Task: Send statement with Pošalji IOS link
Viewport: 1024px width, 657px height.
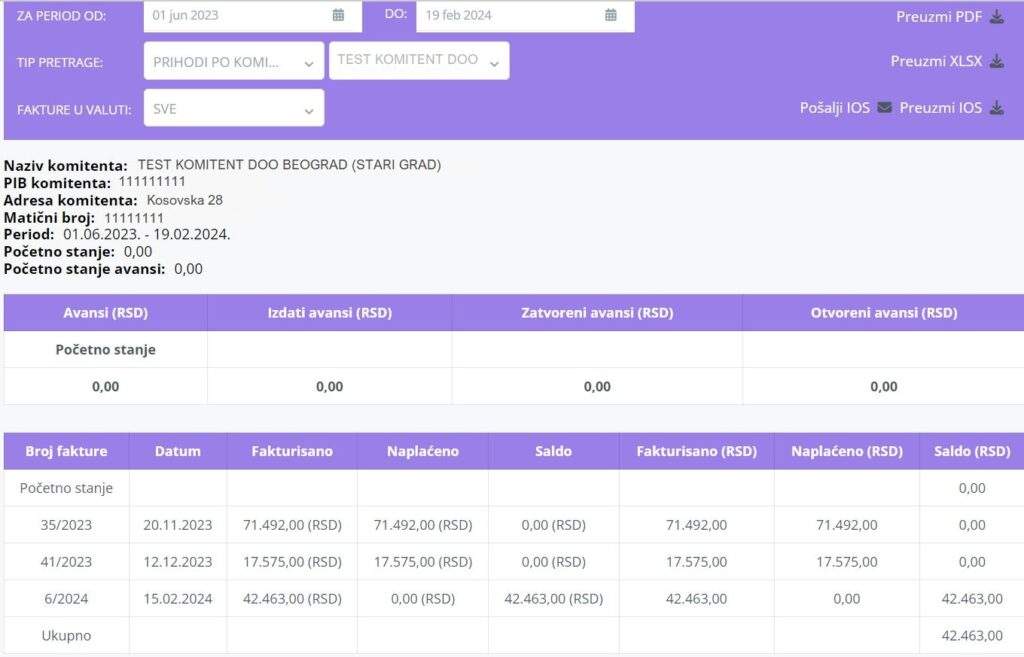Action: [x=835, y=108]
